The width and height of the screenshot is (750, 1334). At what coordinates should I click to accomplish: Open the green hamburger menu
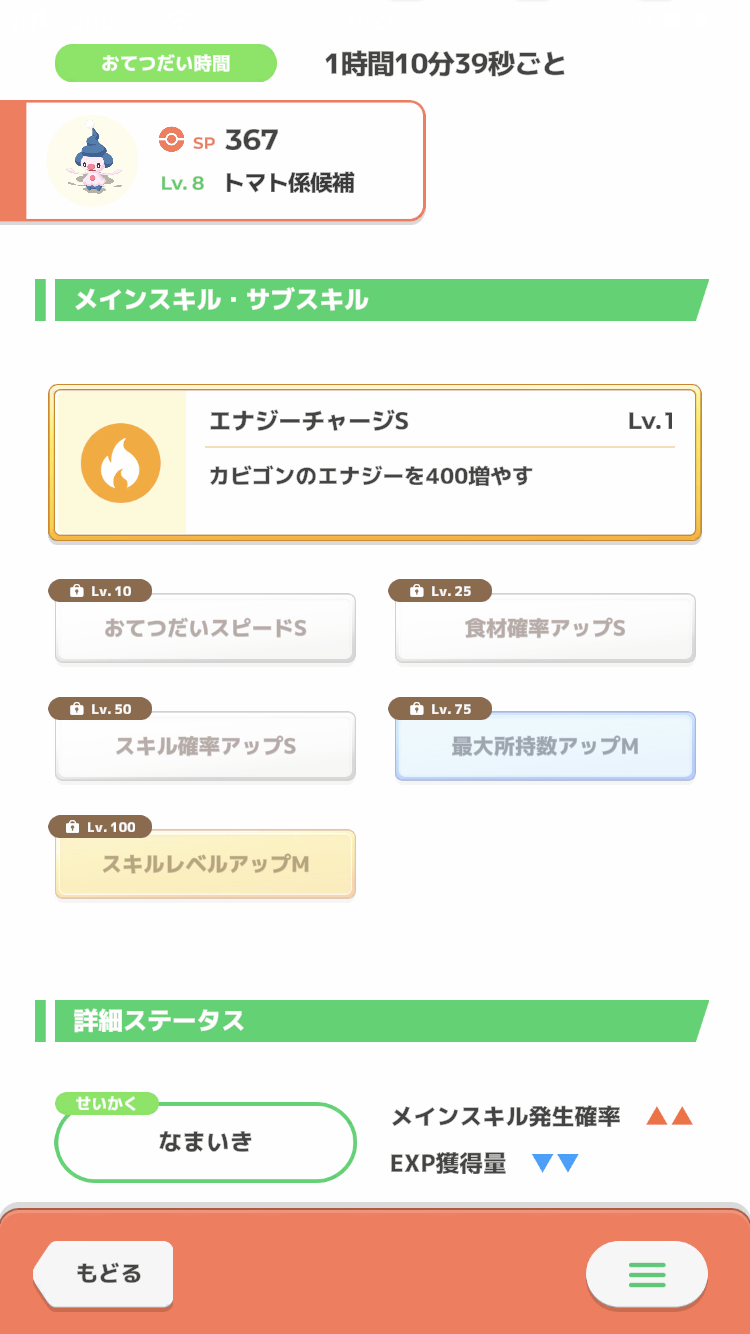coord(647,1274)
